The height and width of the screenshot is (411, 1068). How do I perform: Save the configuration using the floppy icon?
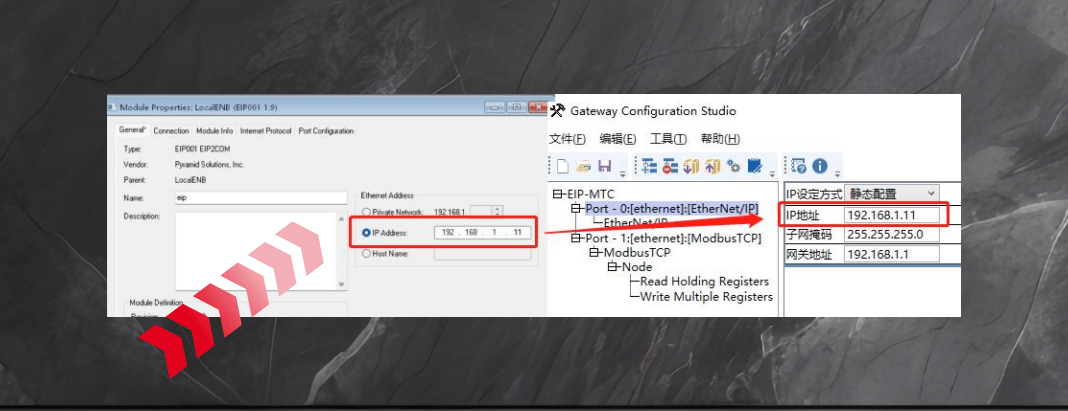pos(603,166)
